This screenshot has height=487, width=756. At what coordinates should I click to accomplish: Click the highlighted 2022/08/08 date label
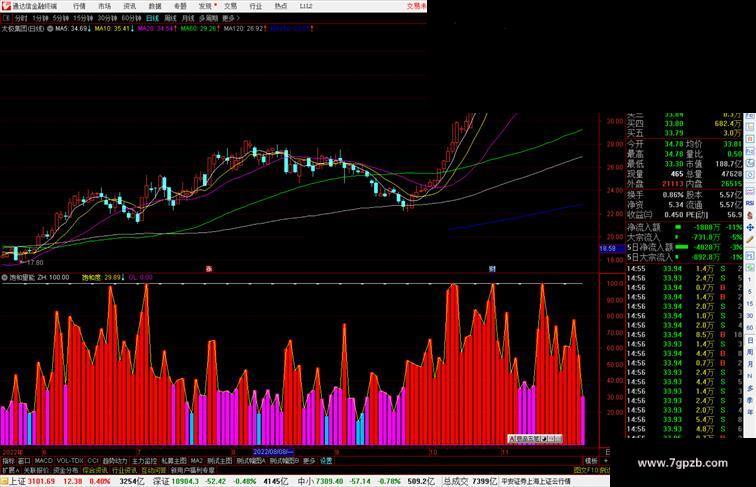(273, 452)
